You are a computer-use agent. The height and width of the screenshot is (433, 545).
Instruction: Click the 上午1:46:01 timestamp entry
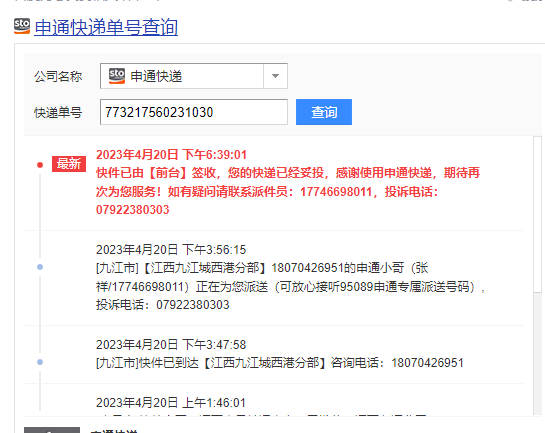tap(171, 403)
